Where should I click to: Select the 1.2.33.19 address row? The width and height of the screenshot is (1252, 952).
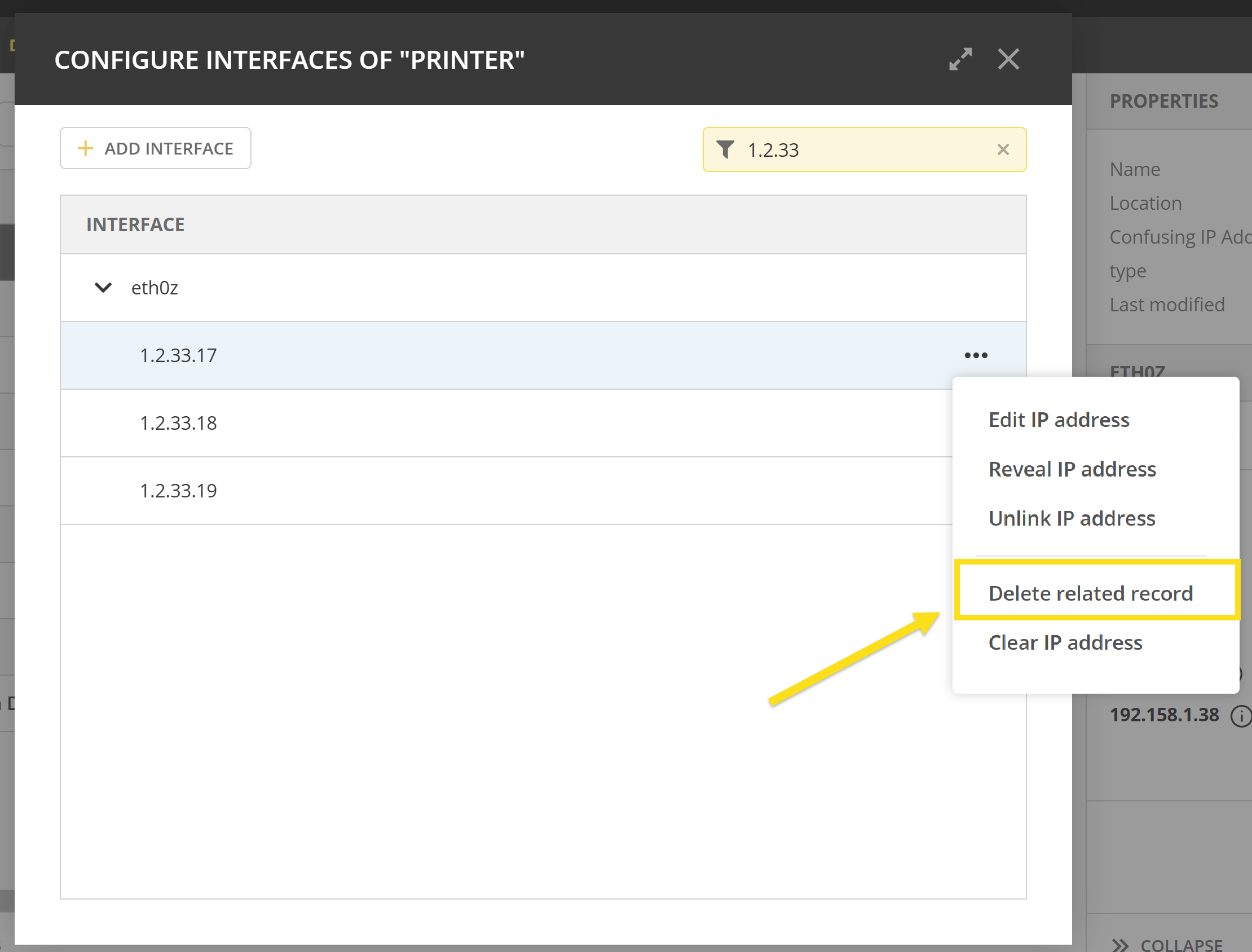[178, 491]
